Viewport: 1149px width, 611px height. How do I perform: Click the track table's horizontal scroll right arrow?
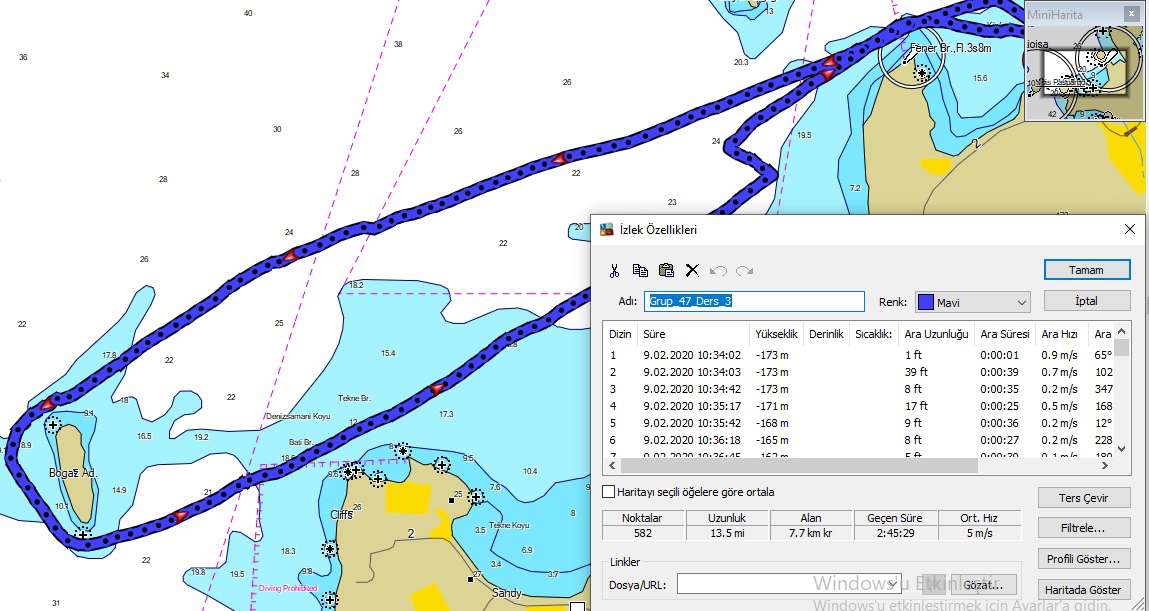point(1105,465)
